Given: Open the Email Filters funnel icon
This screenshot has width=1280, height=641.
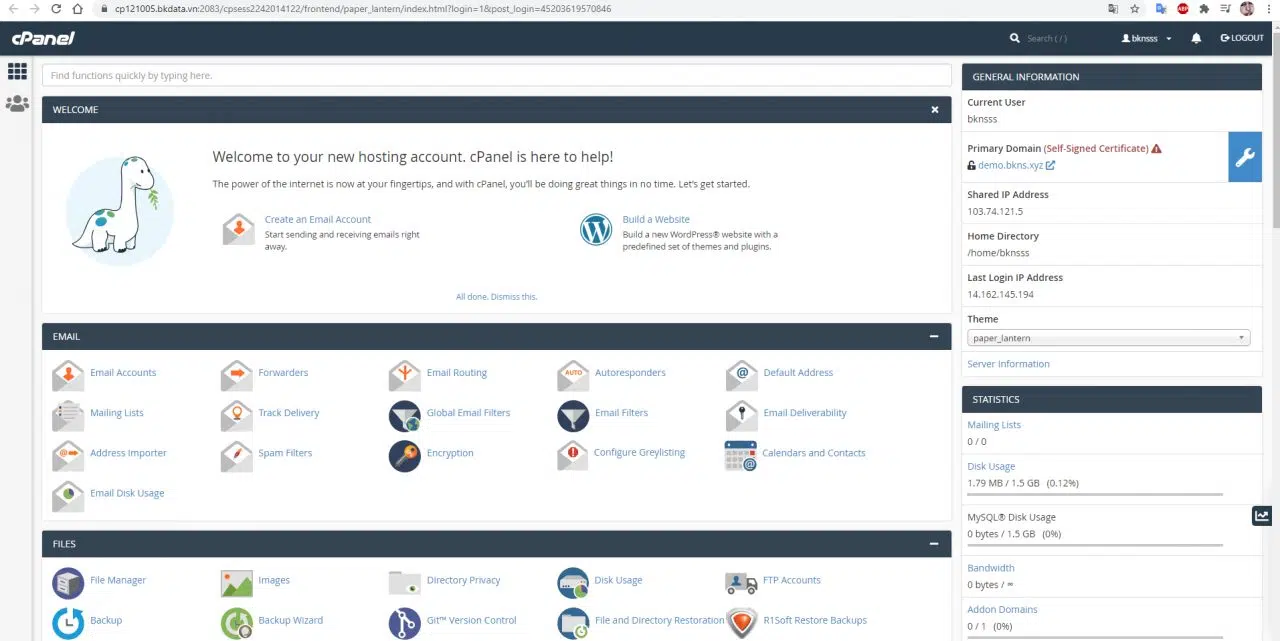Looking at the screenshot, I should click(573, 415).
